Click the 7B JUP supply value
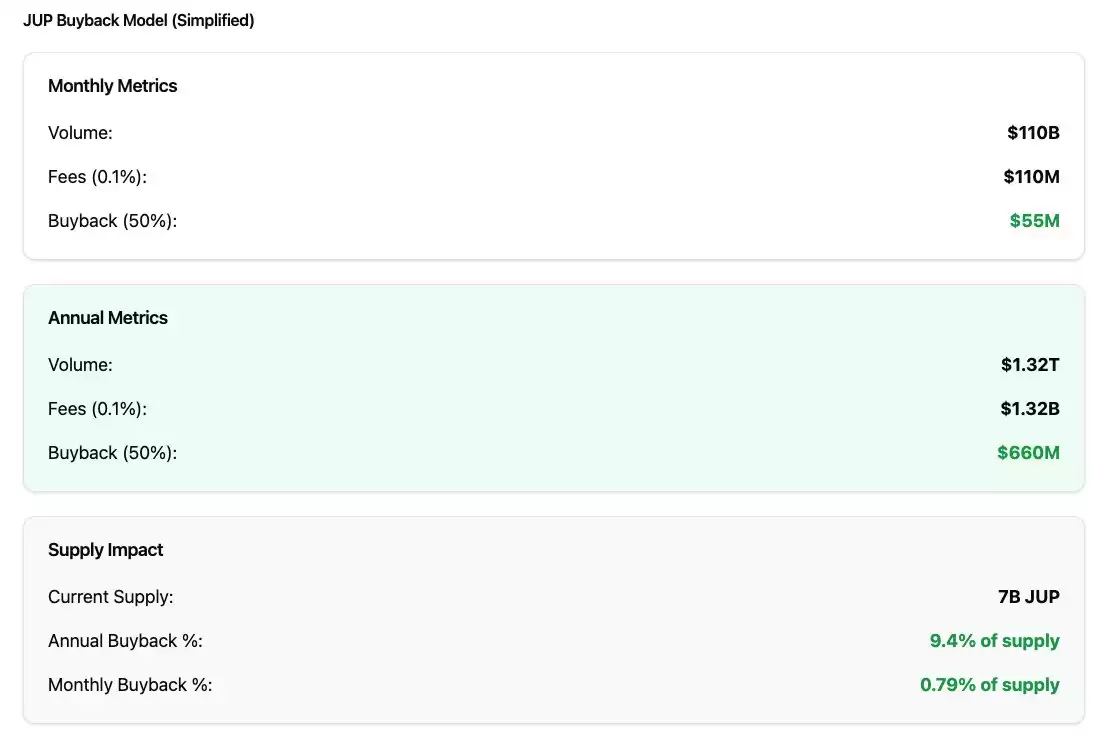Screen dimensions: 1102x741 1029,597
